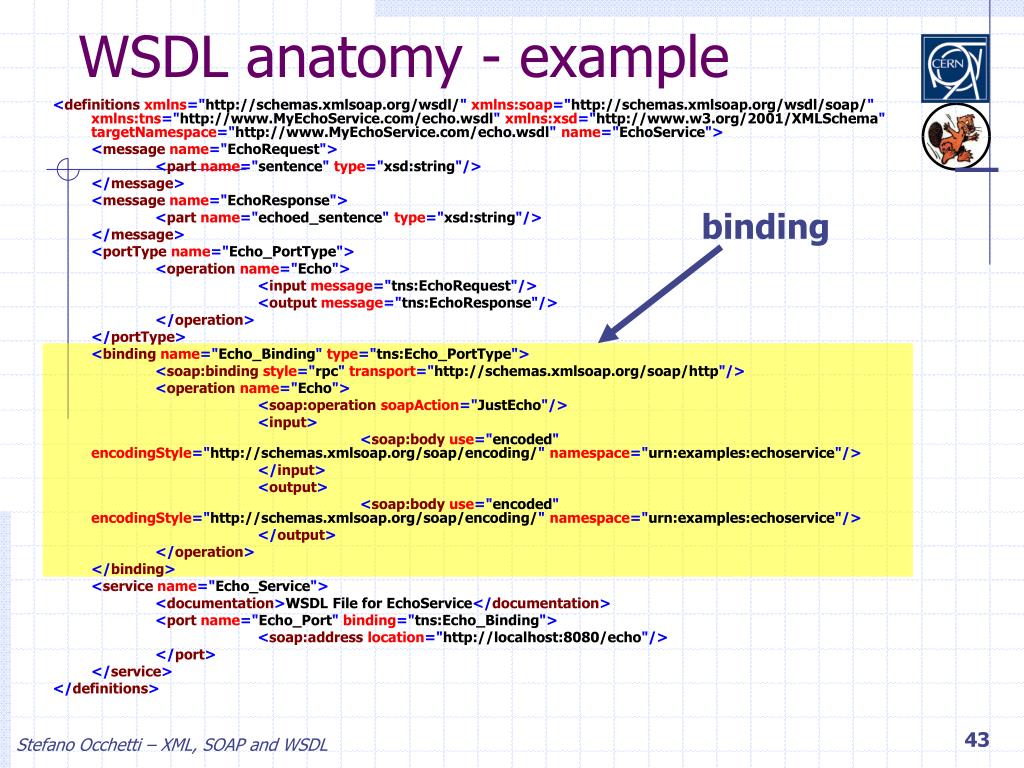This screenshot has height=768, width=1024.
Task: Click operation name="Echo" under portType
Action: point(253,269)
